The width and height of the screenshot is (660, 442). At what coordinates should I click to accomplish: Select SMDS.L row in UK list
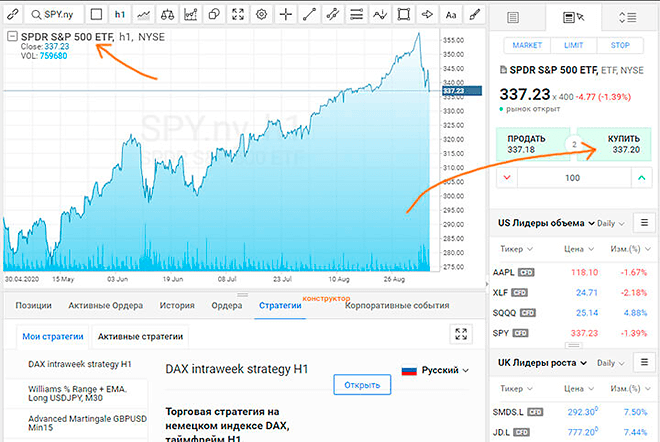573,412
